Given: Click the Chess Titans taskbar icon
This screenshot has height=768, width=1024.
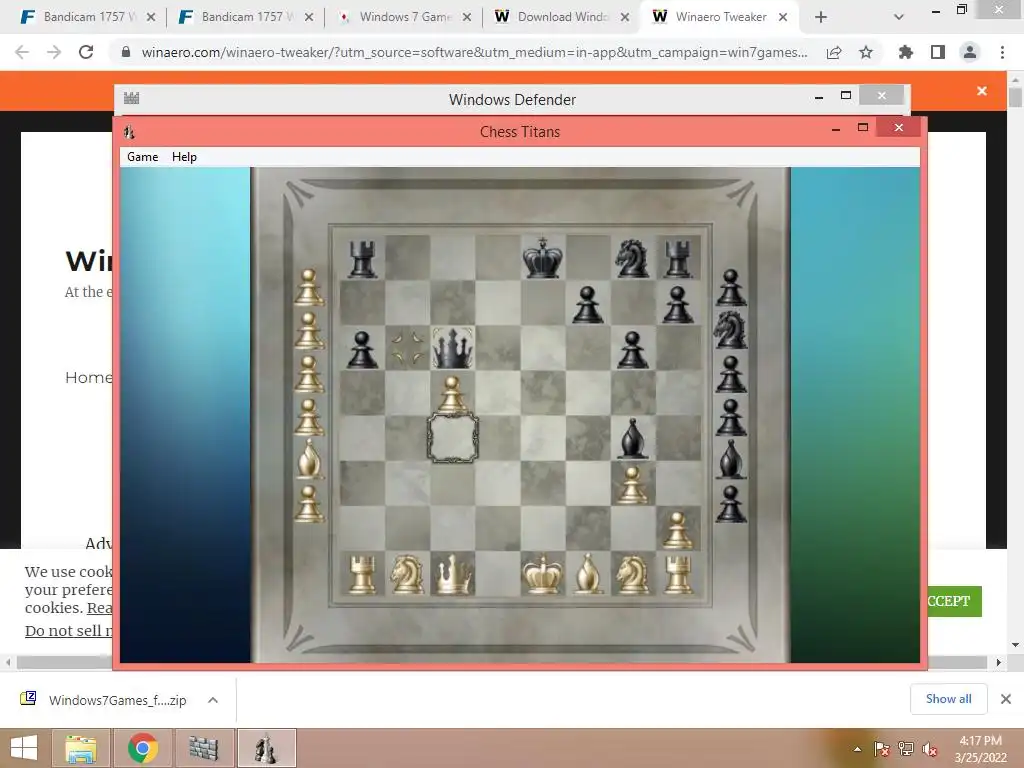Looking at the screenshot, I should [x=266, y=748].
